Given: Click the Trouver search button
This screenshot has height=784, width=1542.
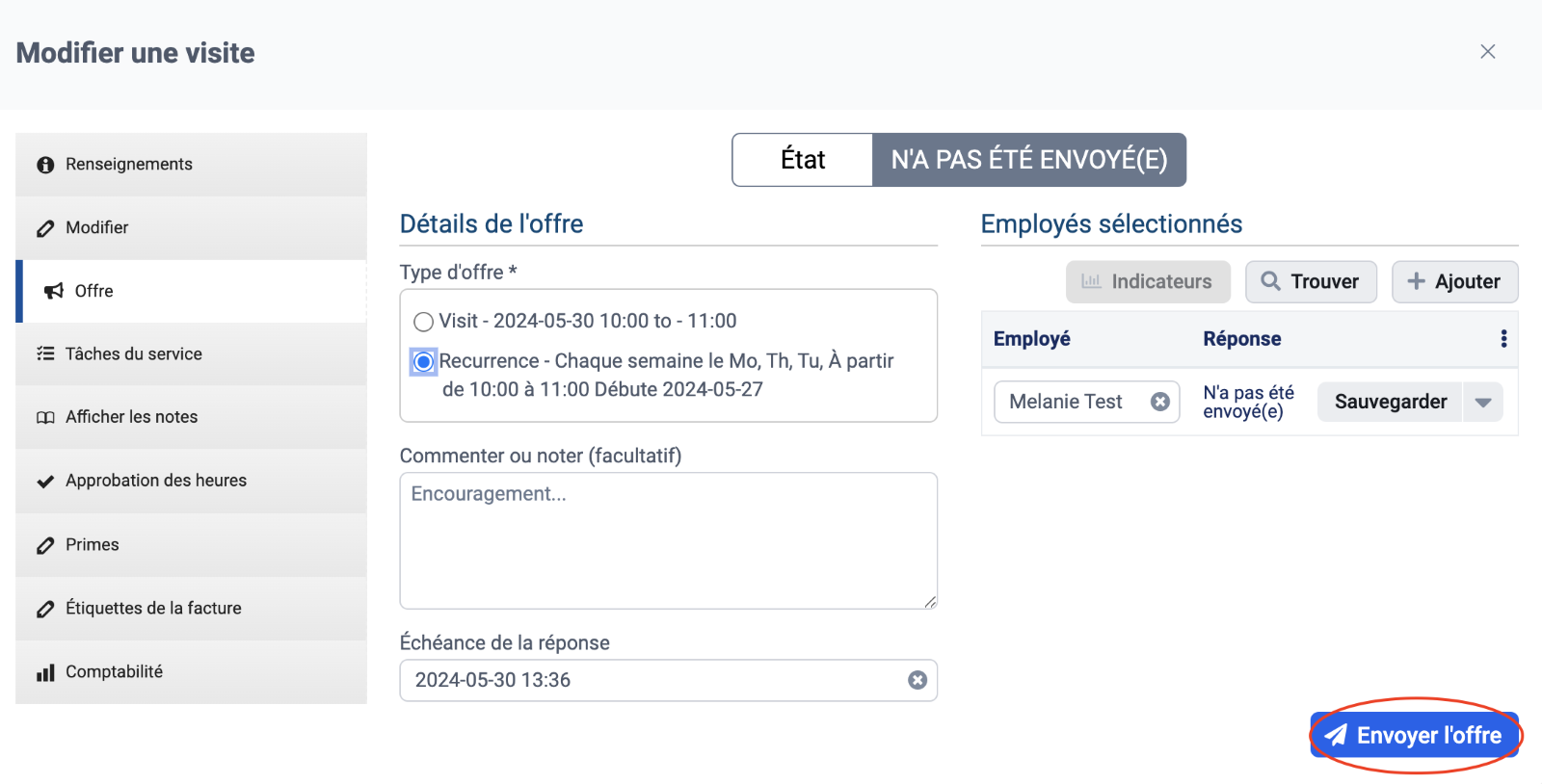Looking at the screenshot, I should [x=1311, y=281].
